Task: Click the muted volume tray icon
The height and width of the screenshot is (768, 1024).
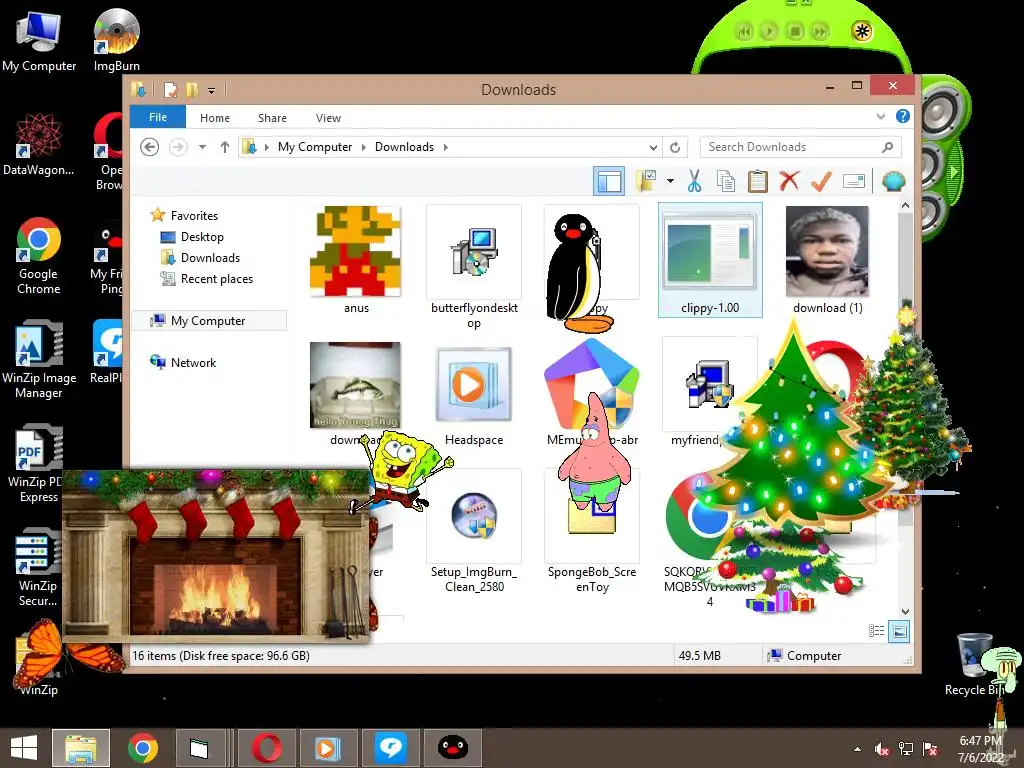Action: (x=882, y=749)
